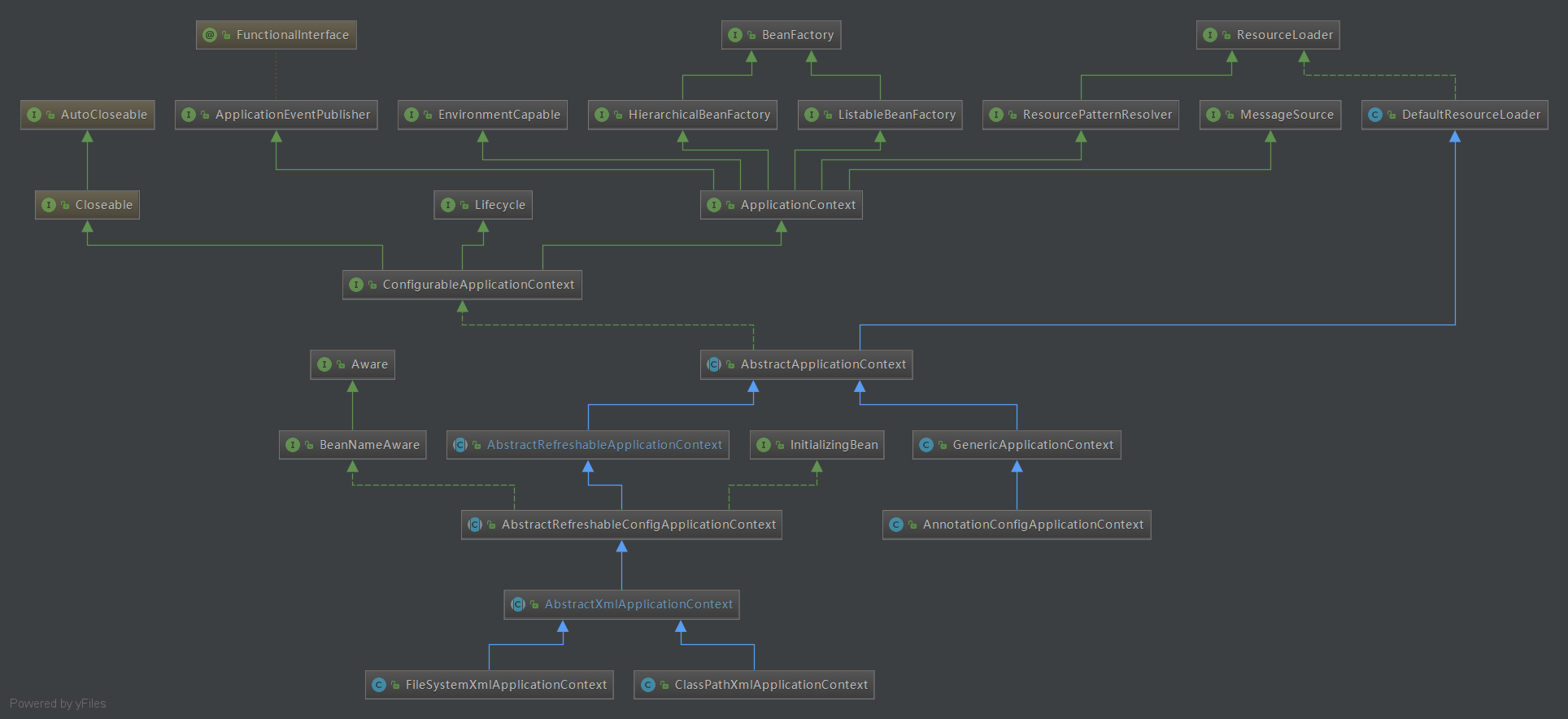This screenshot has height=719, width=1568.
Task: Click the class icon on ClassPathXmlApplicationContext
Action: click(648, 685)
